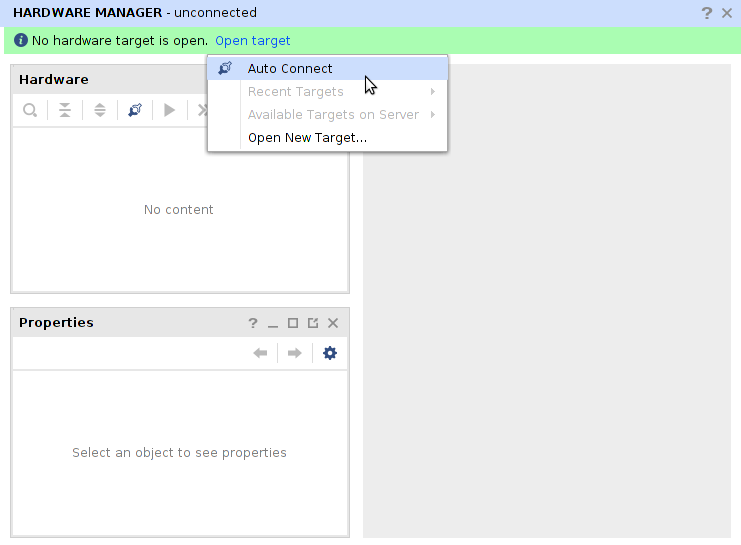Open help for the Properties panel
The image size is (741, 545).
(x=253, y=323)
